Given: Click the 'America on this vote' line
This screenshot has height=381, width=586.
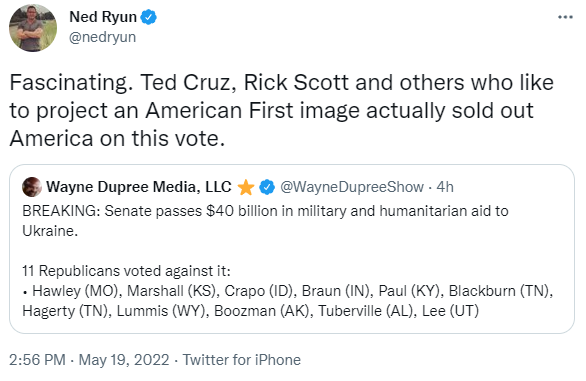Looking at the screenshot, I should [117, 138].
